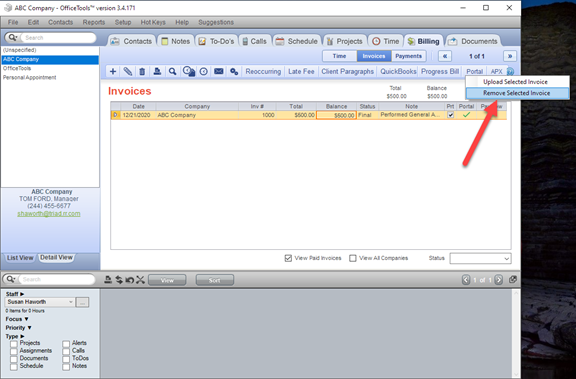The image size is (576, 379).
Task: Open gears settings icon in invoice toolbar
Action: 234,72
